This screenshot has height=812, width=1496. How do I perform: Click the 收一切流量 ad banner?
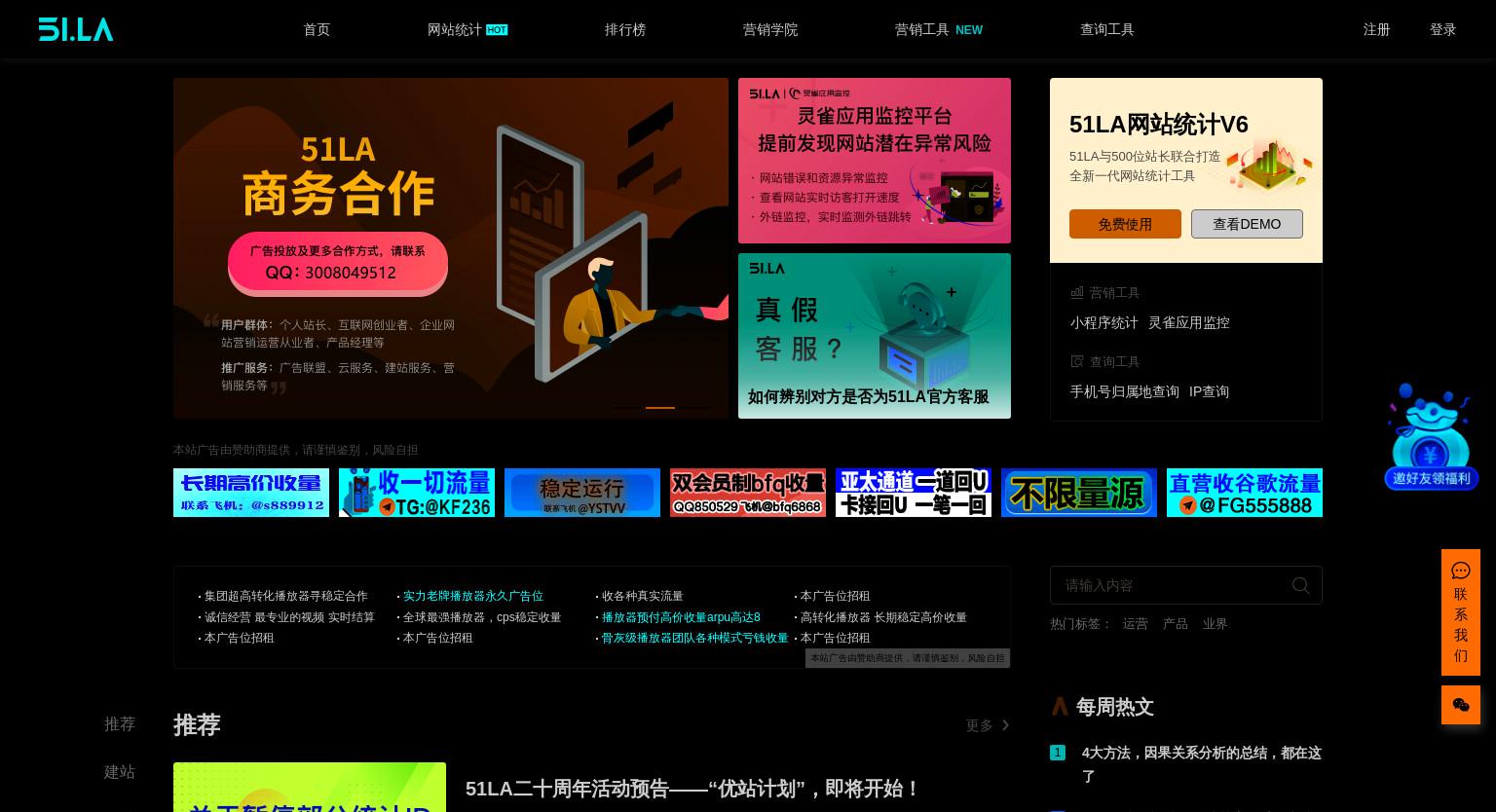417,493
